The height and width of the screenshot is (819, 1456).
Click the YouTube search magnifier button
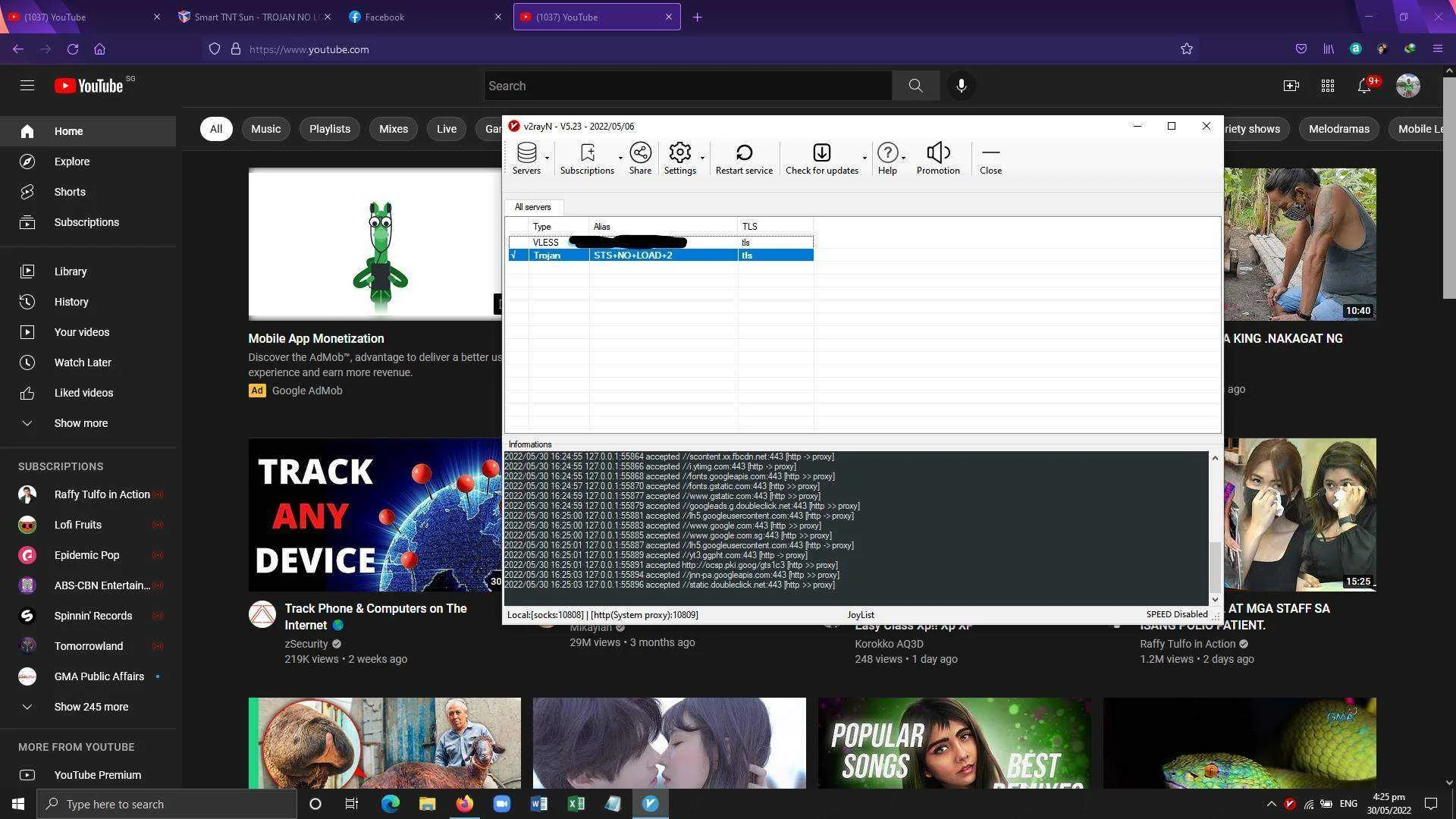pyautogui.click(x=915, y=86)
